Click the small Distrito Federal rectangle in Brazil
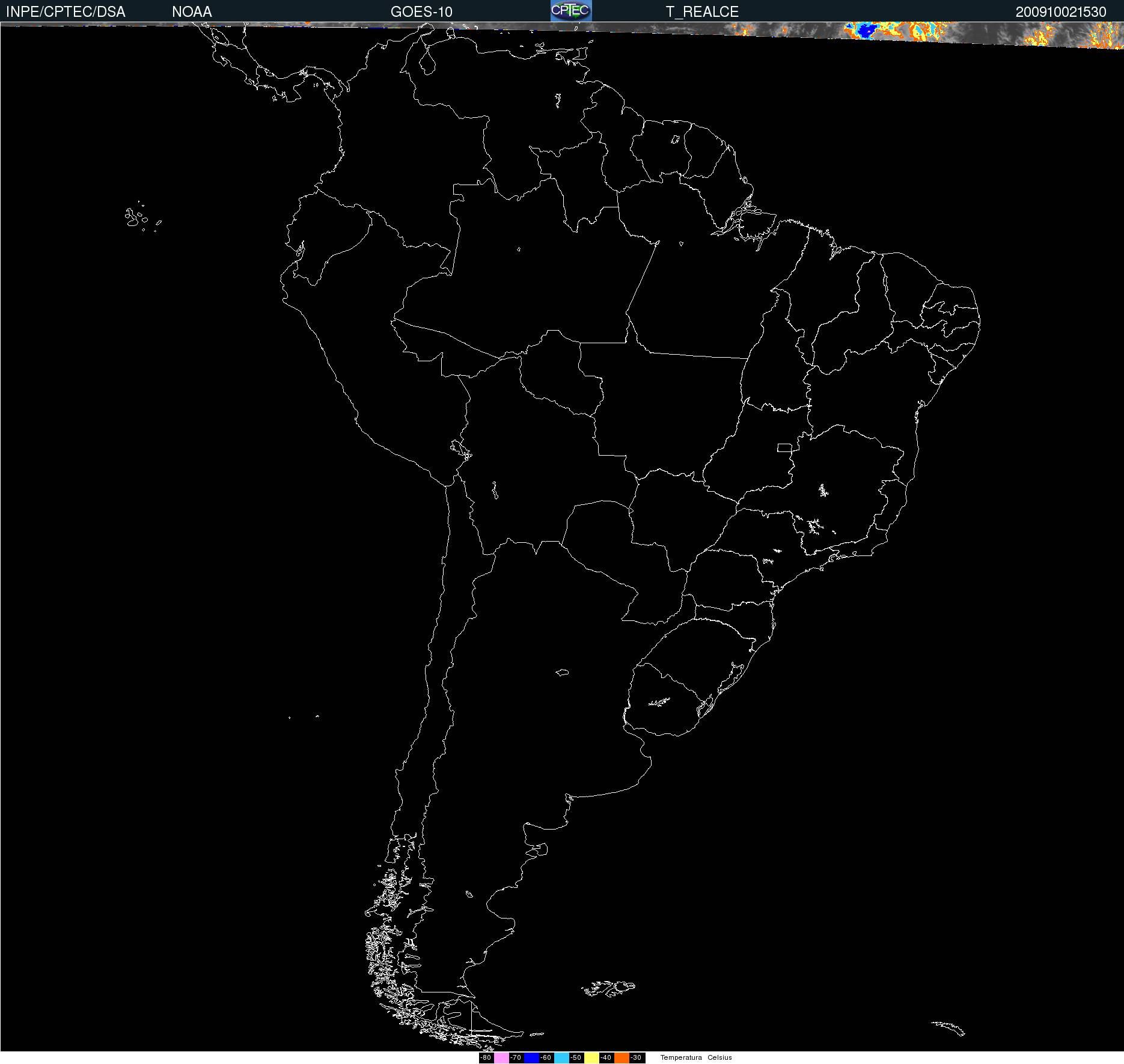 point(784,447)
